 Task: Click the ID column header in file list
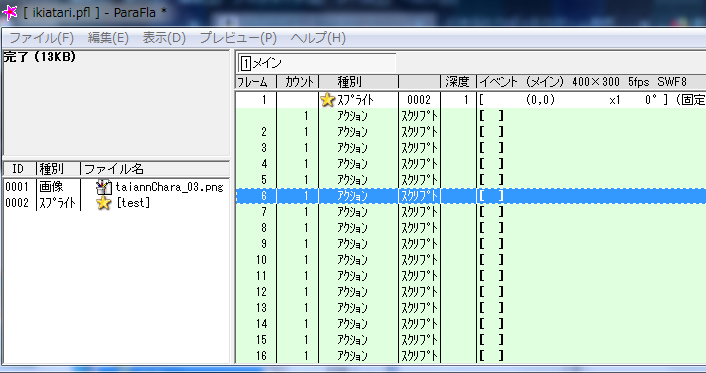(x=18, y=169)
